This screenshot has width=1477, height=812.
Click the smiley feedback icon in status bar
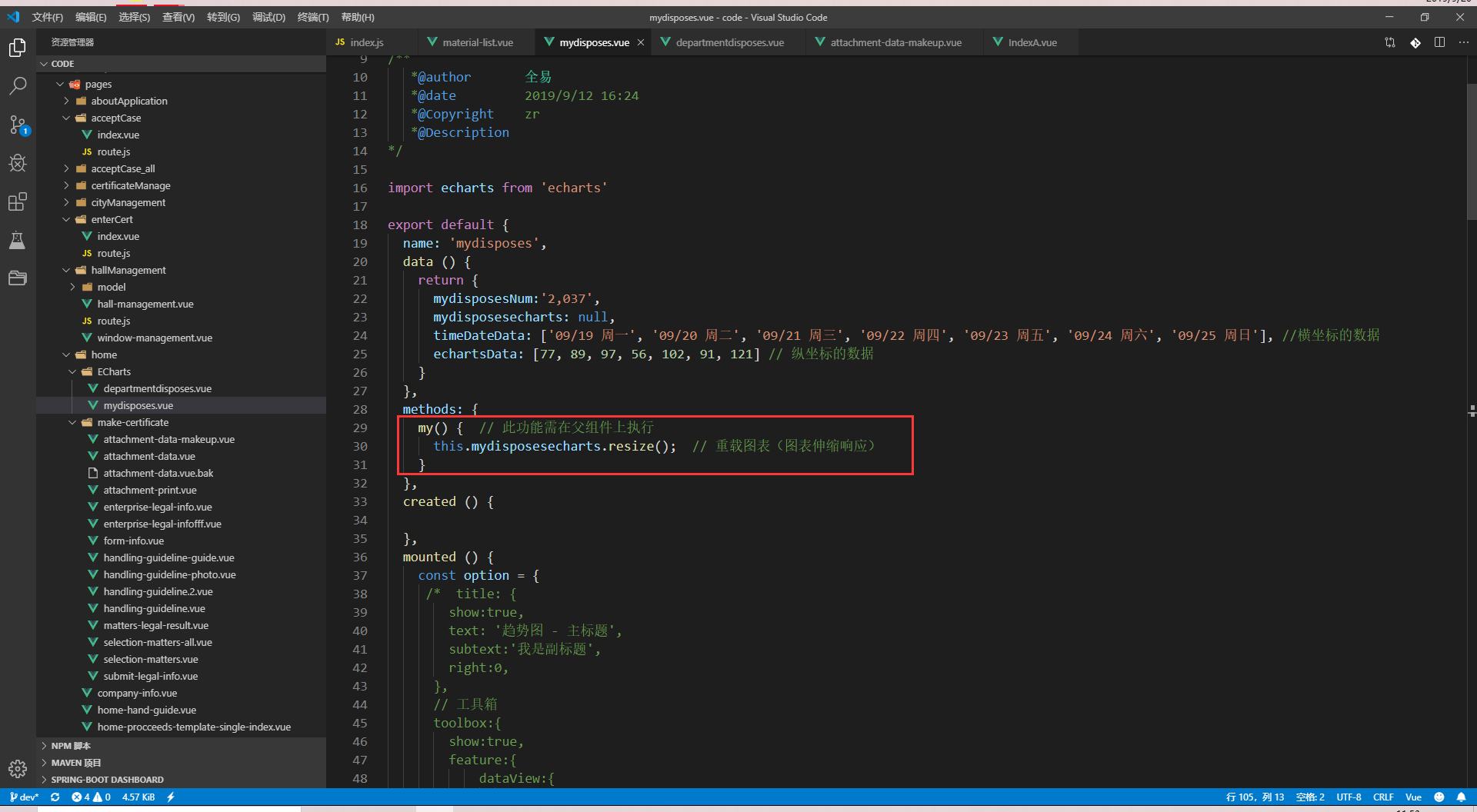click(1439, 797)
